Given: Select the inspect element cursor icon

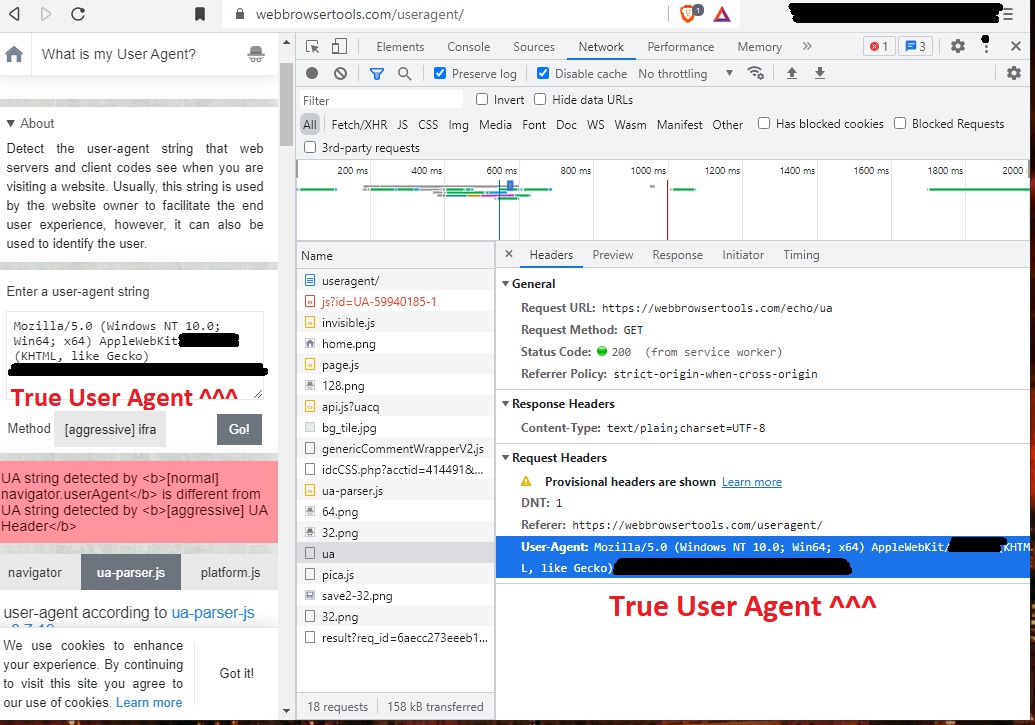Looking at the screenshot, I should click(313, 46).
